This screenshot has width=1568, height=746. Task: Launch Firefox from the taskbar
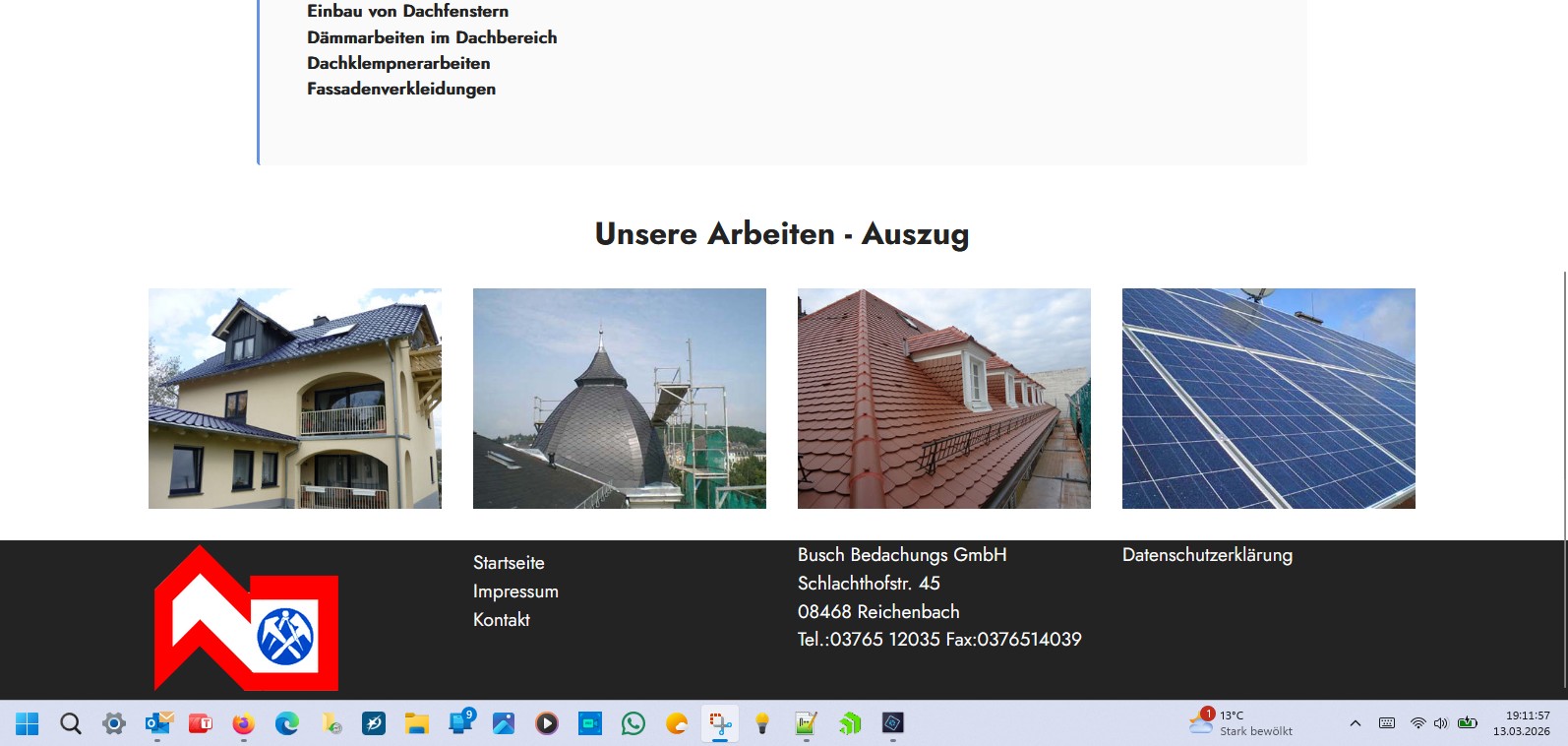pyautogui.click(x=243, y=724)
